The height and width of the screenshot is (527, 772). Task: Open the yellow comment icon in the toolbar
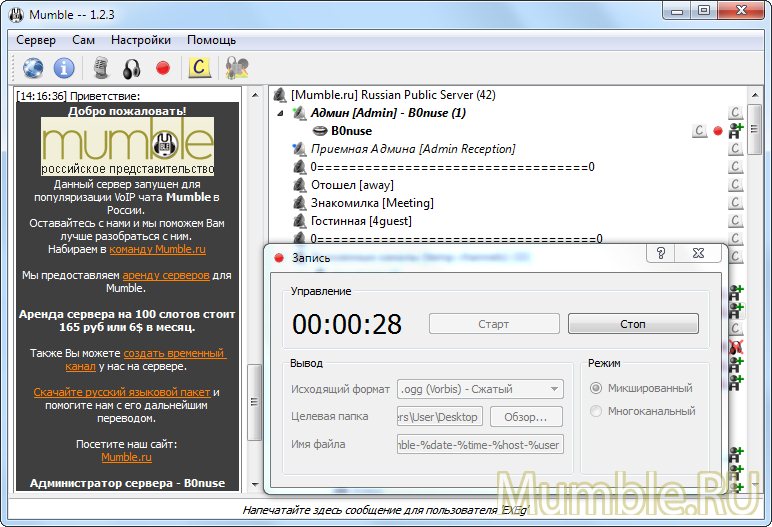coord(200,68)
